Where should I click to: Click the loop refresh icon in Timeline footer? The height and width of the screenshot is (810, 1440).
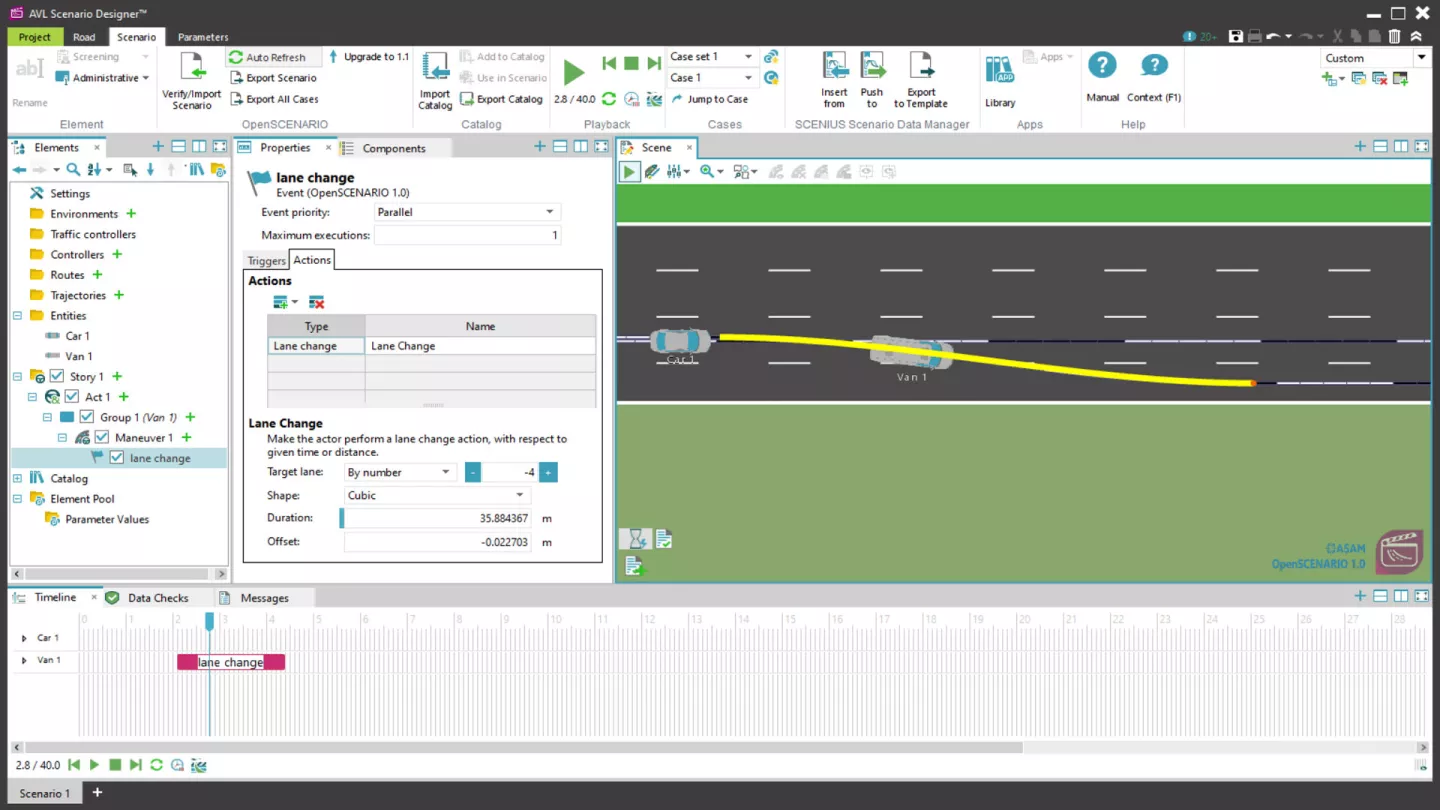tap(156, 765)
